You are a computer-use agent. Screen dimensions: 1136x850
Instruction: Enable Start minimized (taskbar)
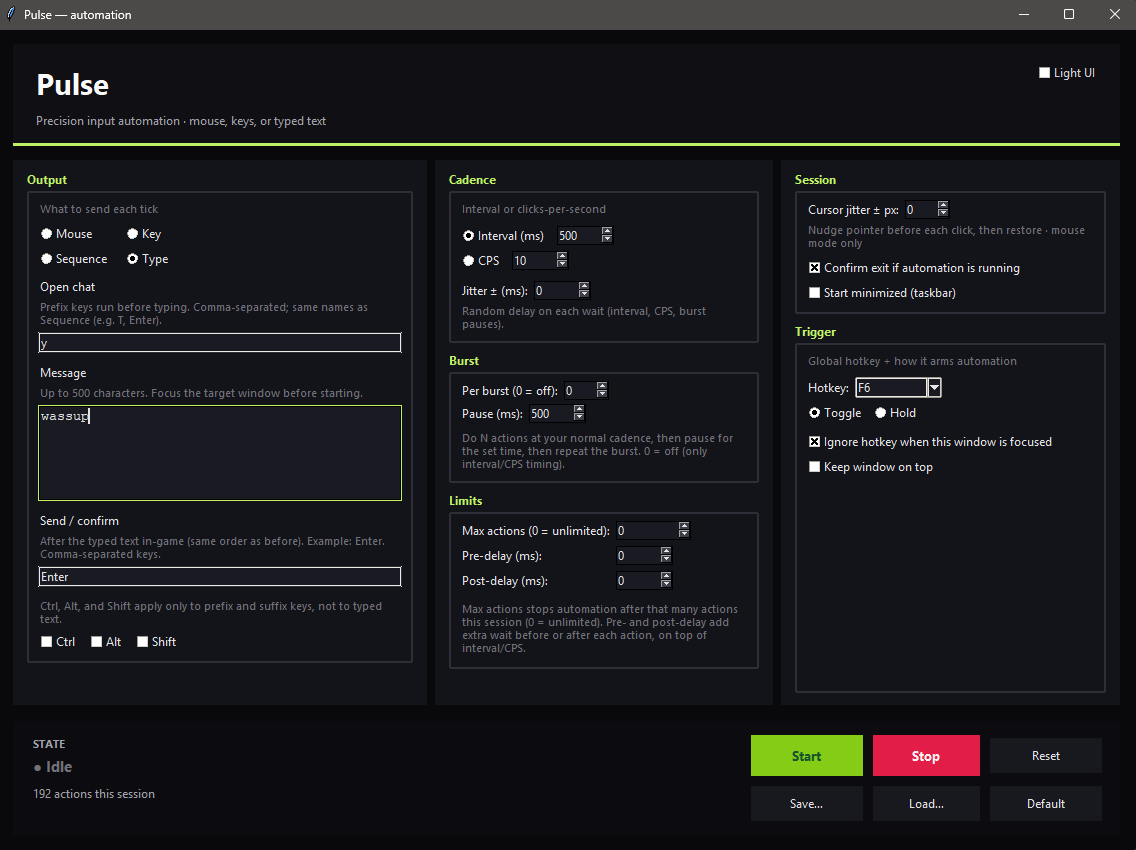click(882, 293)
